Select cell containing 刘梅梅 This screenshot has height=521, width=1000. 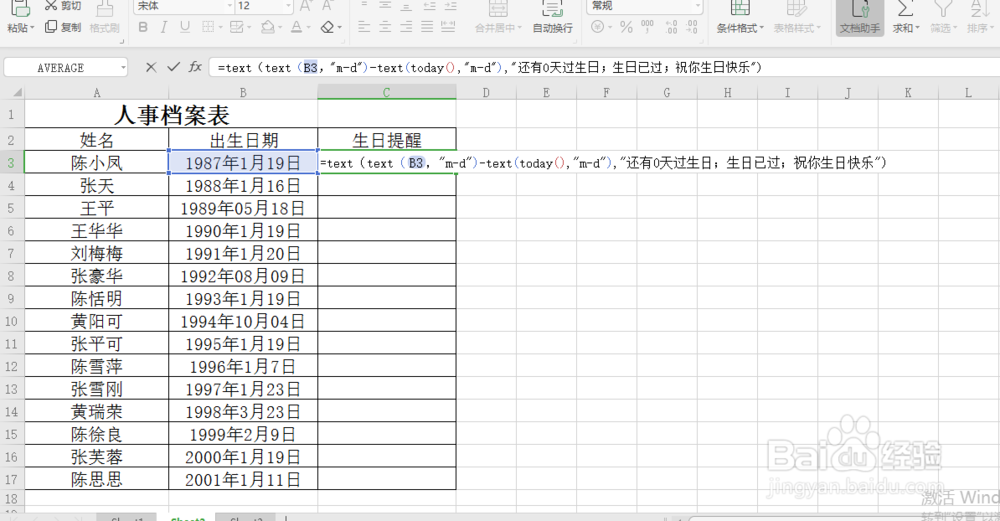point(96,253)
